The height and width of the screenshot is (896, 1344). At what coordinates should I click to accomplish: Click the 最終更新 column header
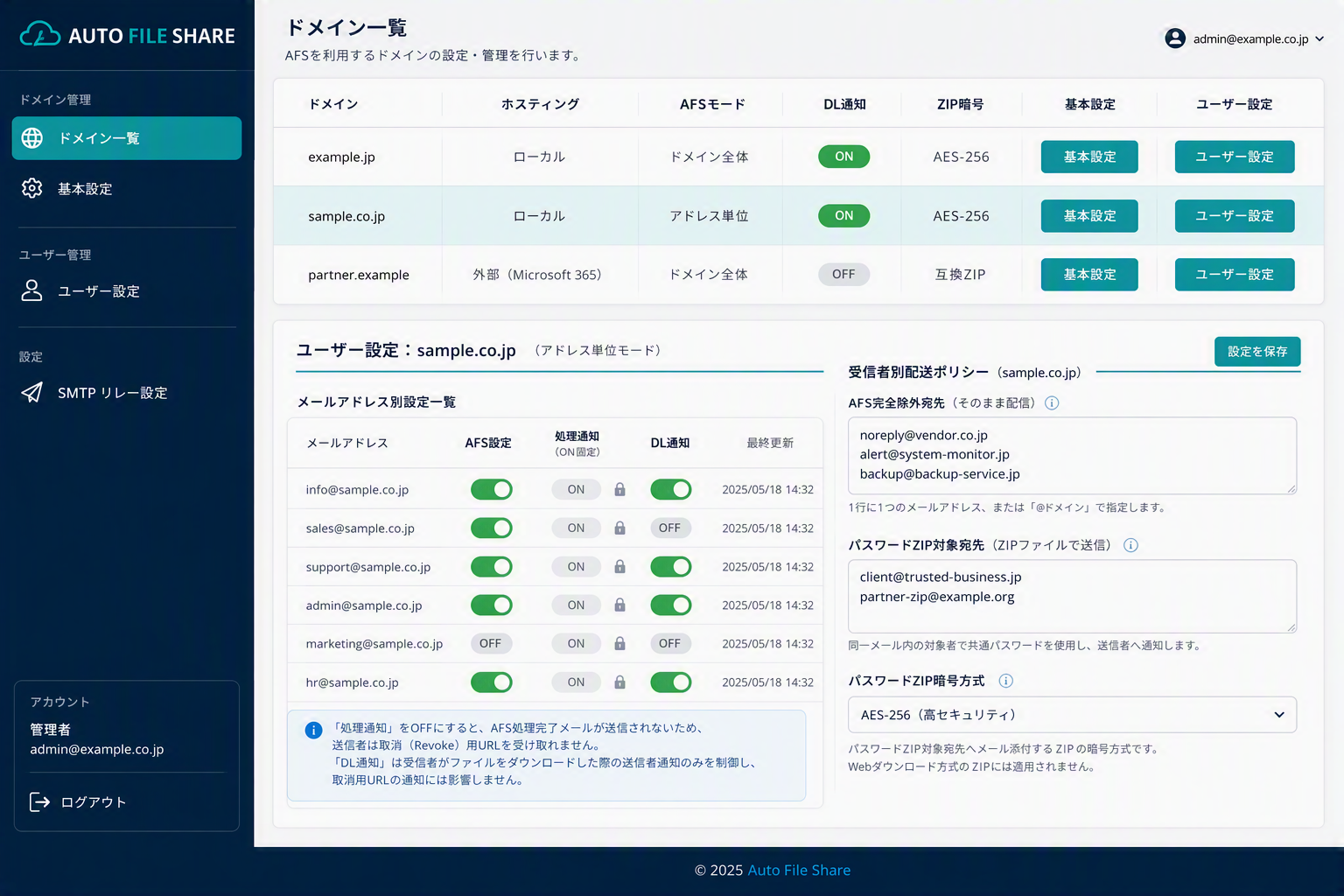[770, 443]
